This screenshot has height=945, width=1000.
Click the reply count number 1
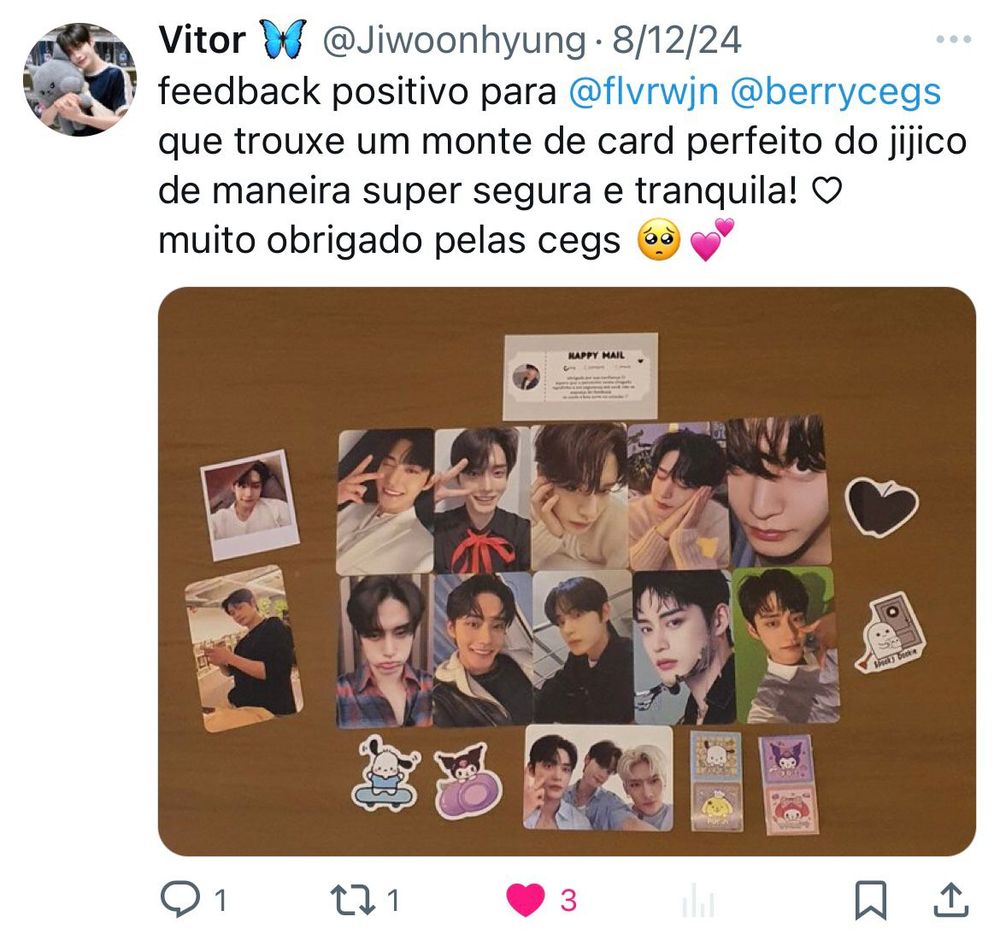221,901
